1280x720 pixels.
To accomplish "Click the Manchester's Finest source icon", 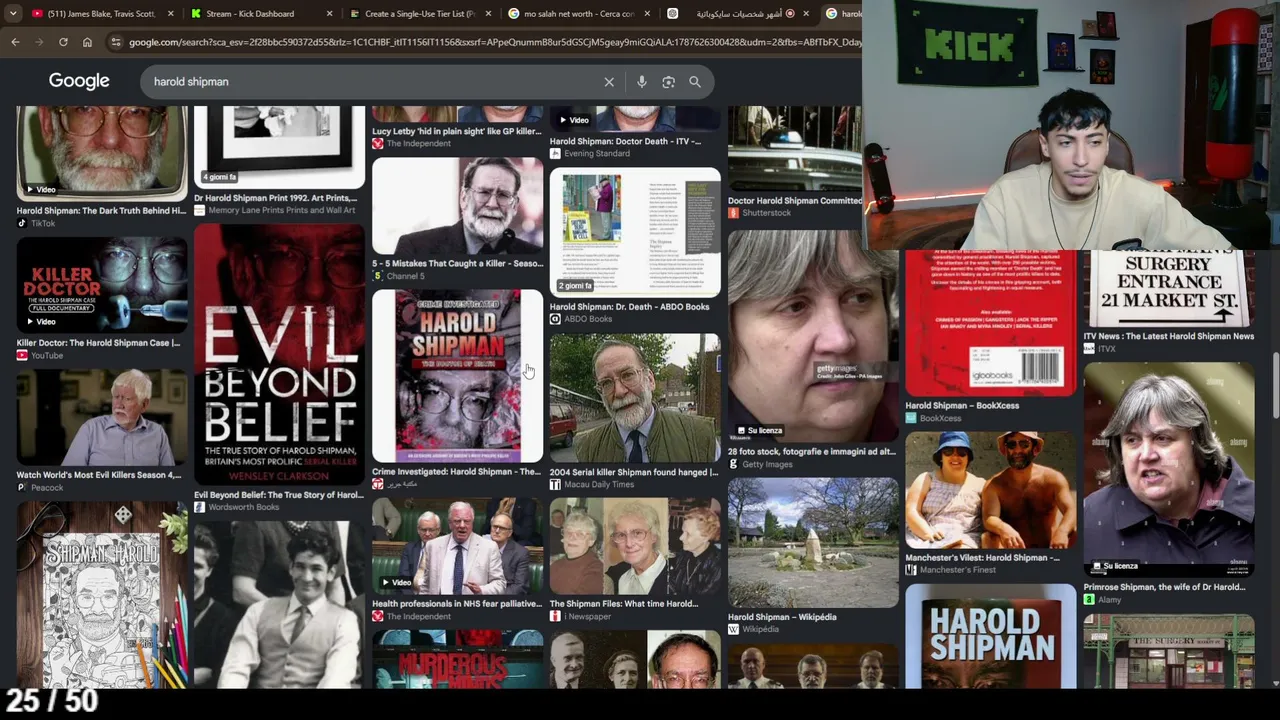I will coord(911,570).
